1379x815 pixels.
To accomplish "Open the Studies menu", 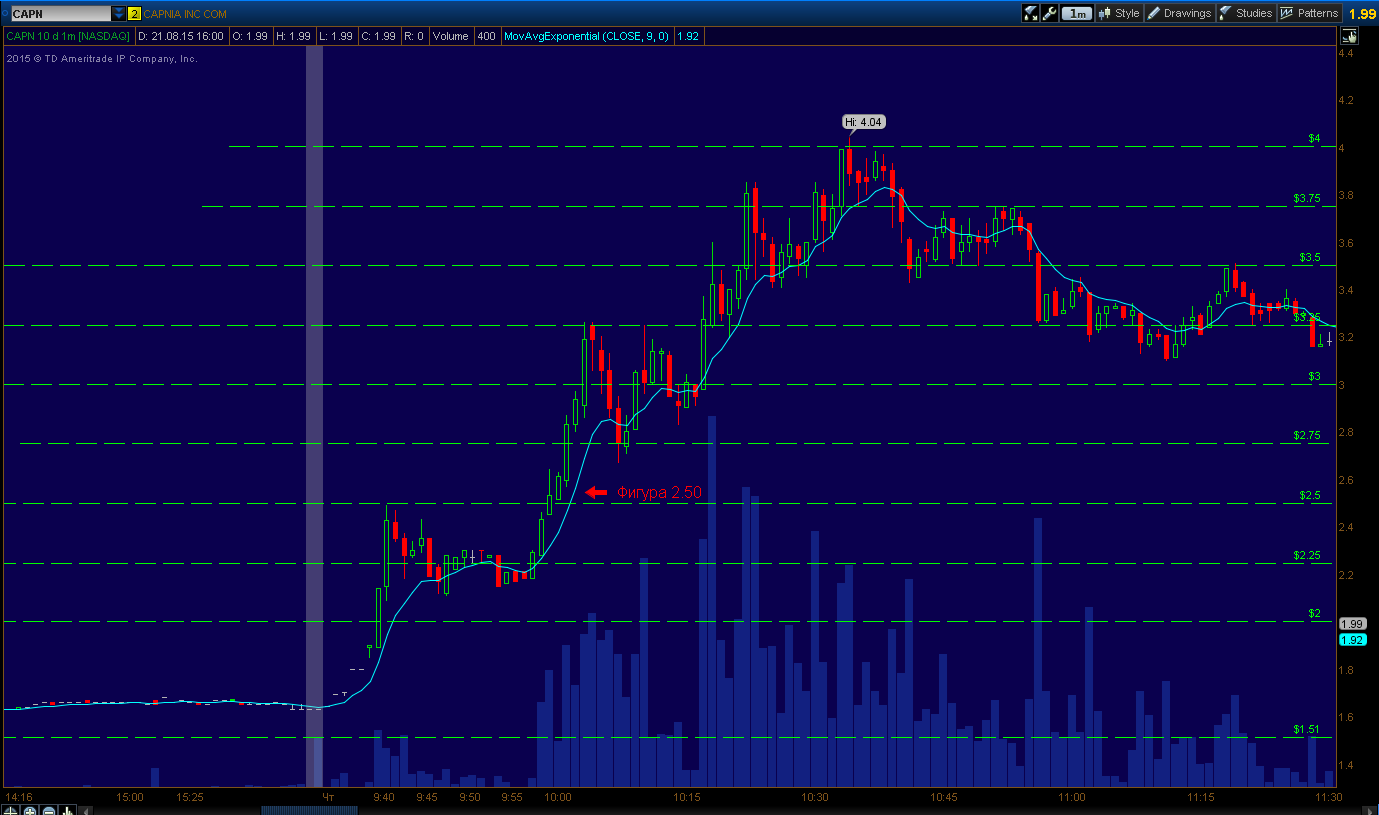I will pos(1245,13).
